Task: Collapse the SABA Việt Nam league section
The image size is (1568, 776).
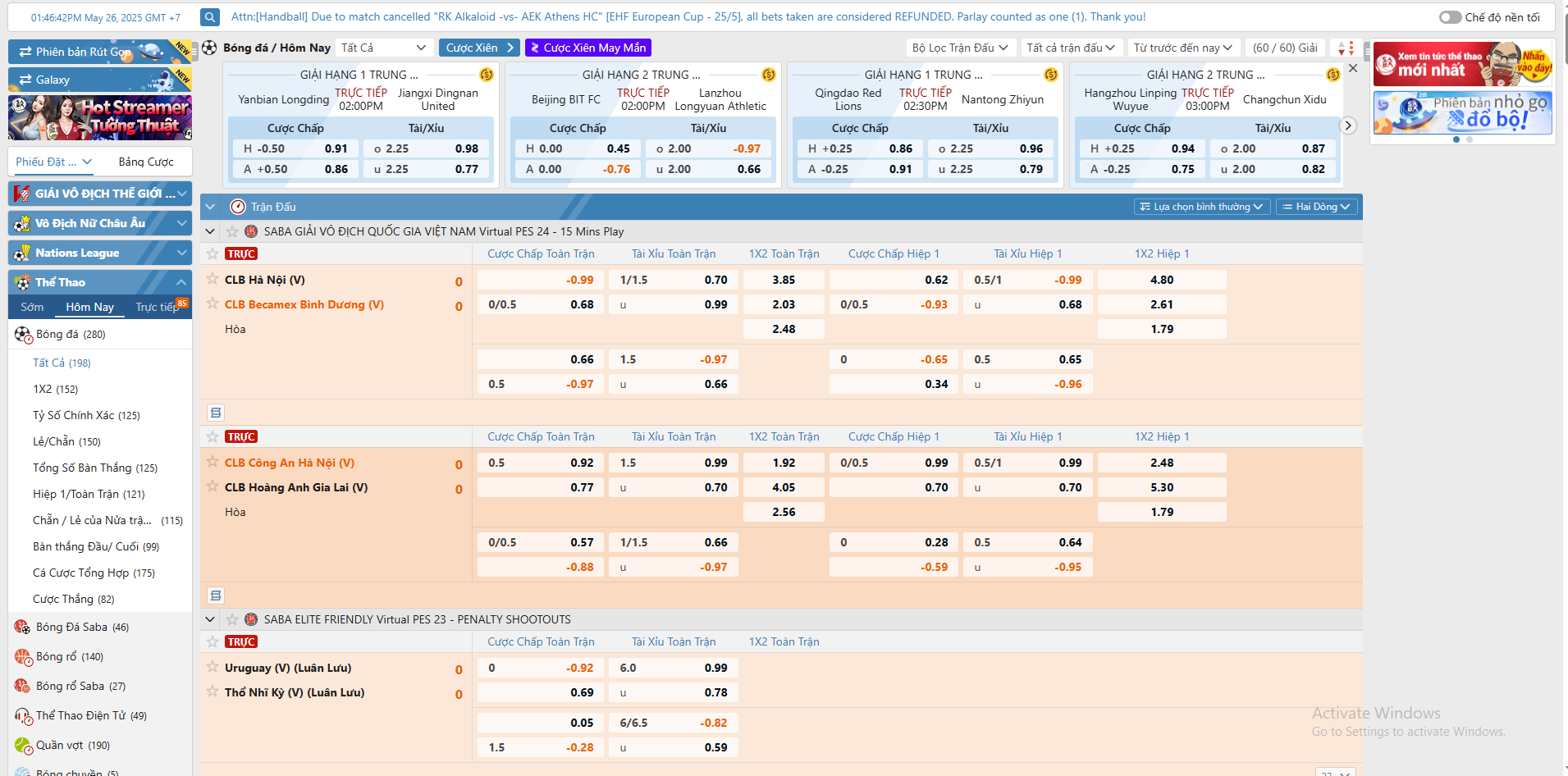Action: pyautogui.click(x=210, y=231)
